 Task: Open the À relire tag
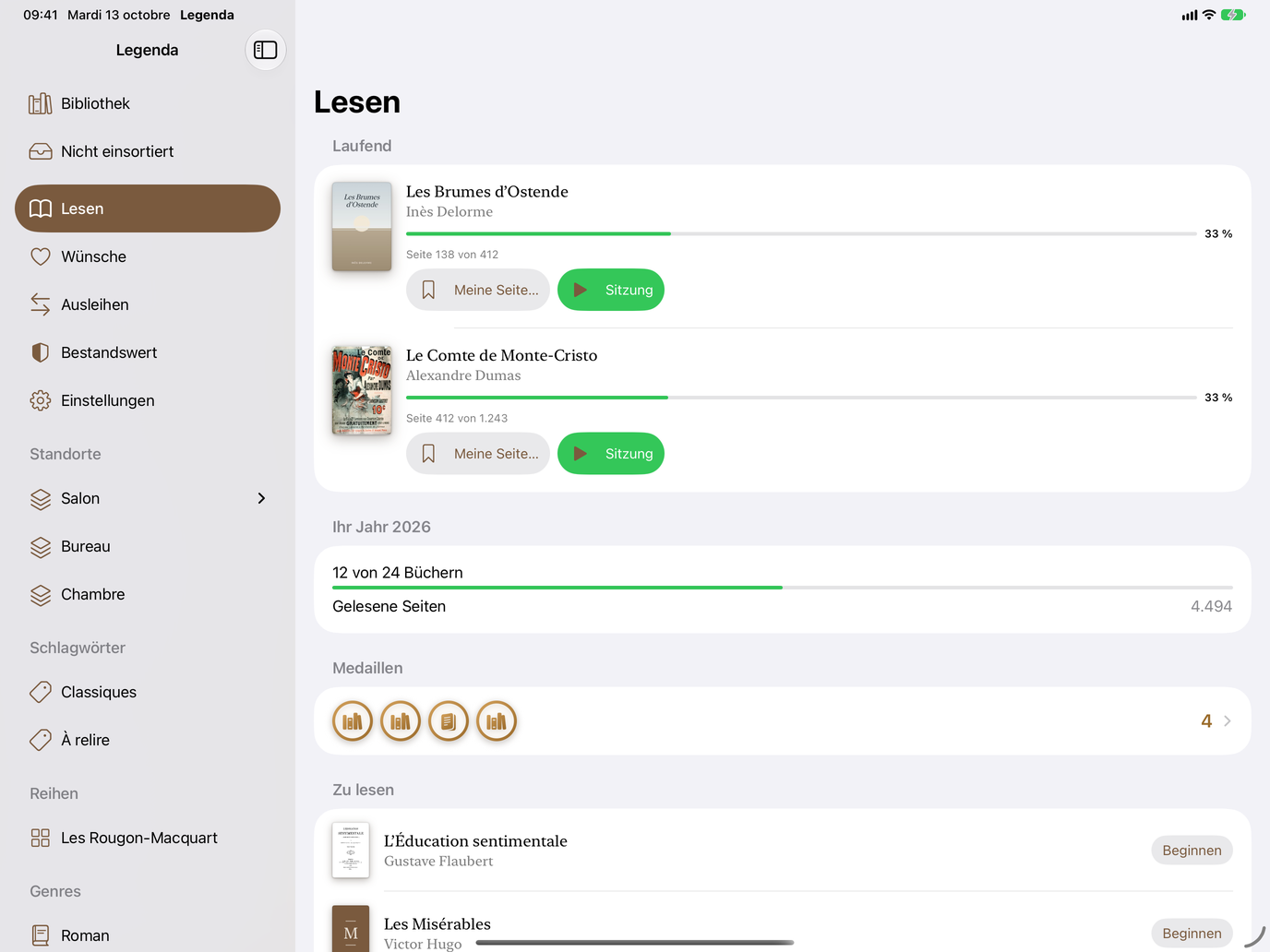pos(148,740)
